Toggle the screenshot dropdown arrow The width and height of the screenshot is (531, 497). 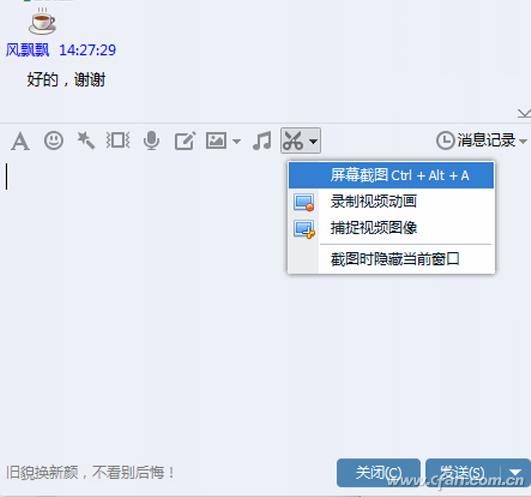(x=314, y=141)
